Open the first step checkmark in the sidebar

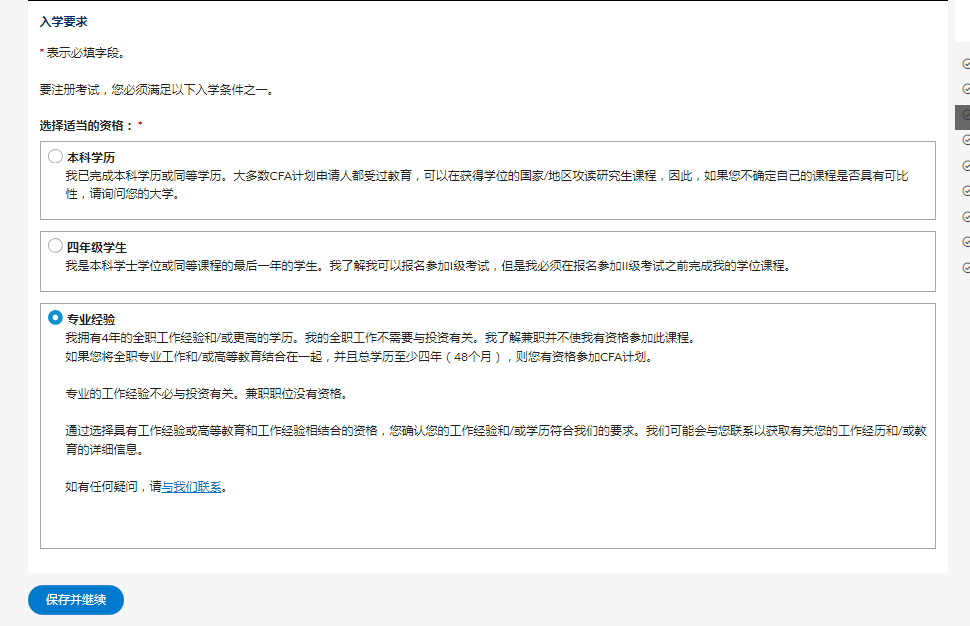[966, 63]
